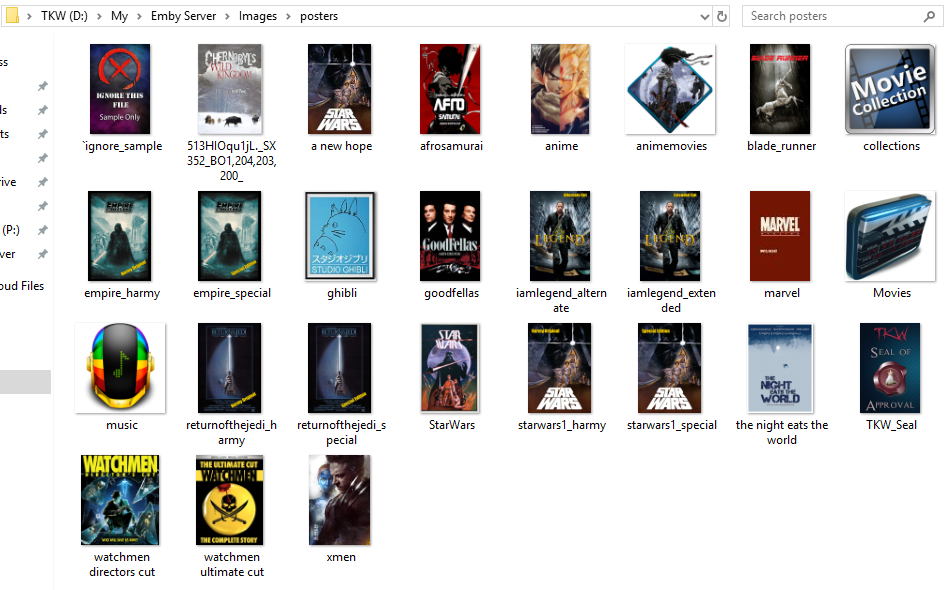Navigate to My folder in breadcrumb
This screenshot has width=952, height=590.
pyautogui.click(x=120, y=16)
